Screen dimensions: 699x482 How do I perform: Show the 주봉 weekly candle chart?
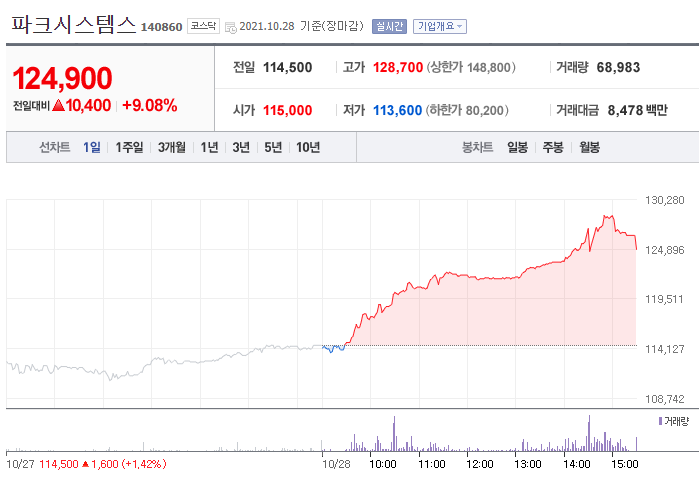coord(553,147)
